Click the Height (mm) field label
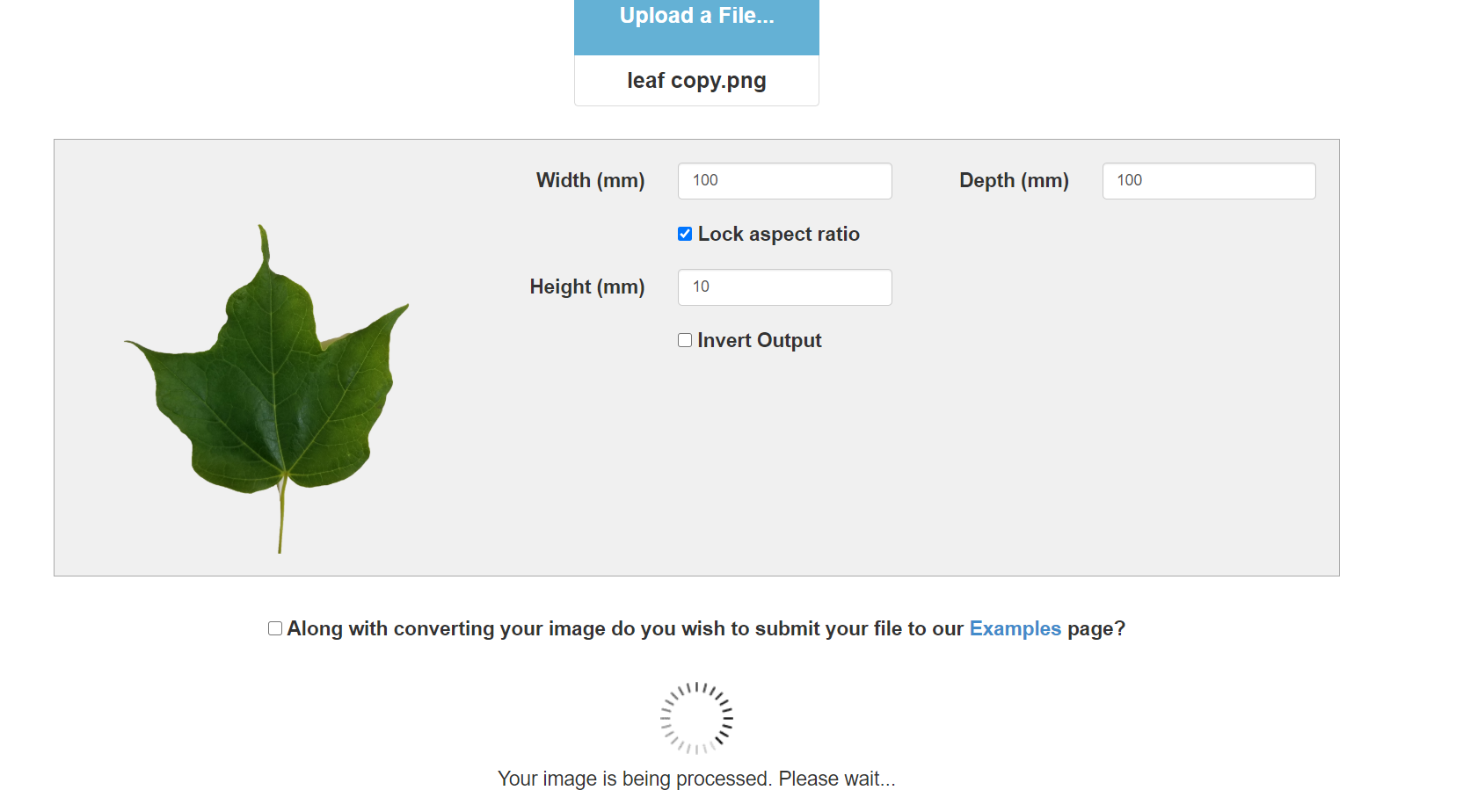 pos(586,286)
